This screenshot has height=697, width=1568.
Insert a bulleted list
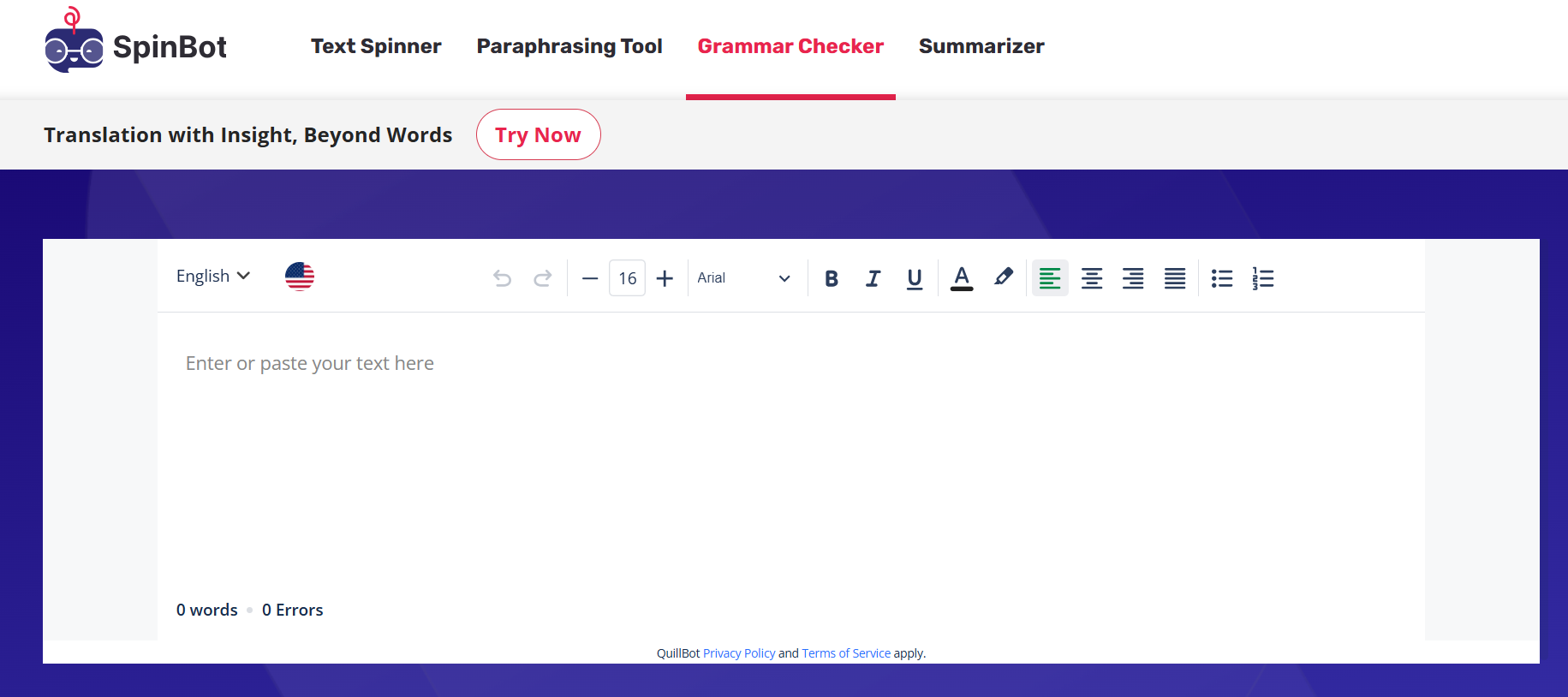pyautogui.click(x=1222, y=278)
